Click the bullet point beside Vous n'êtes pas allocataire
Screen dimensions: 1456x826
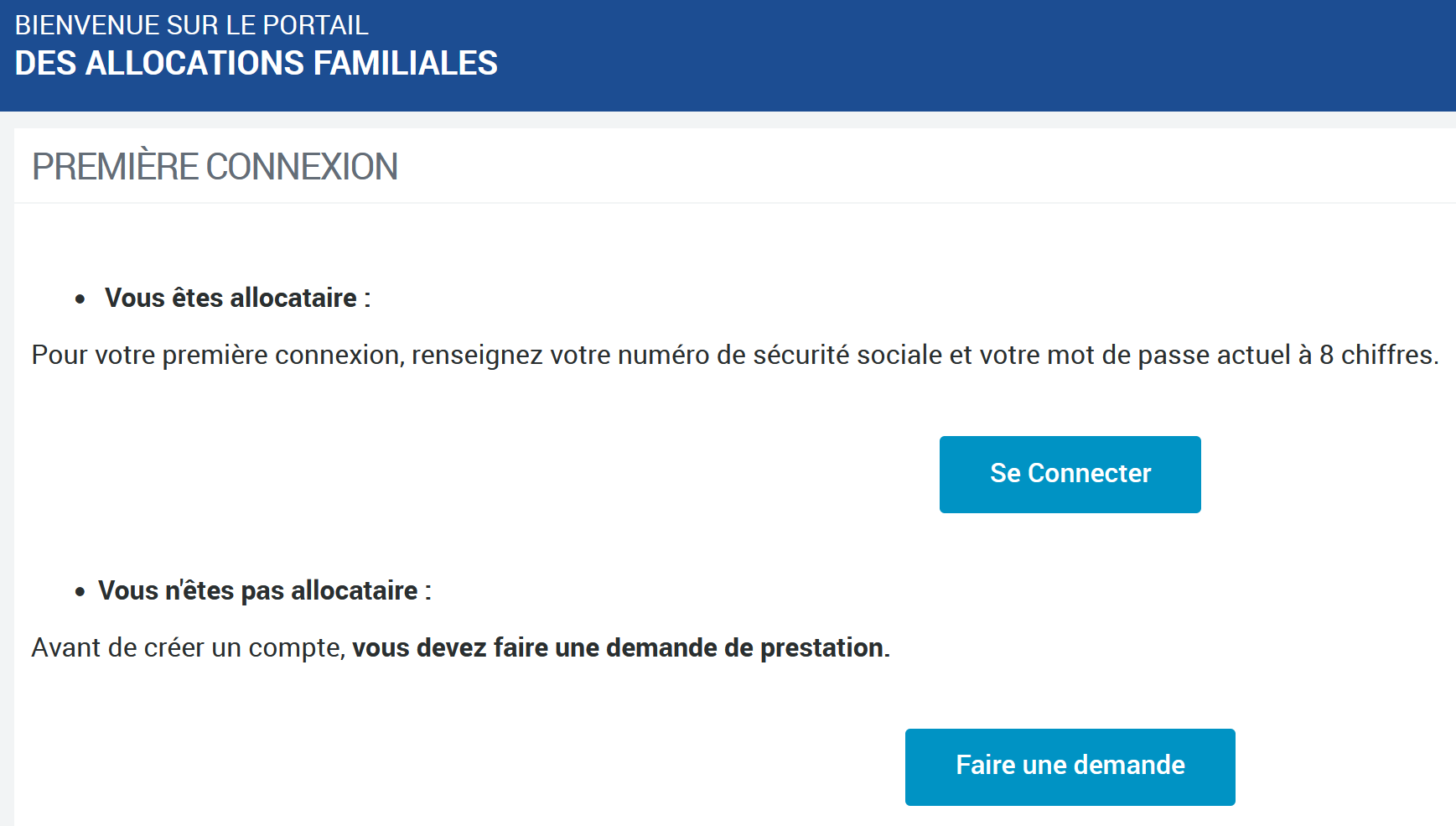[80, 590]
